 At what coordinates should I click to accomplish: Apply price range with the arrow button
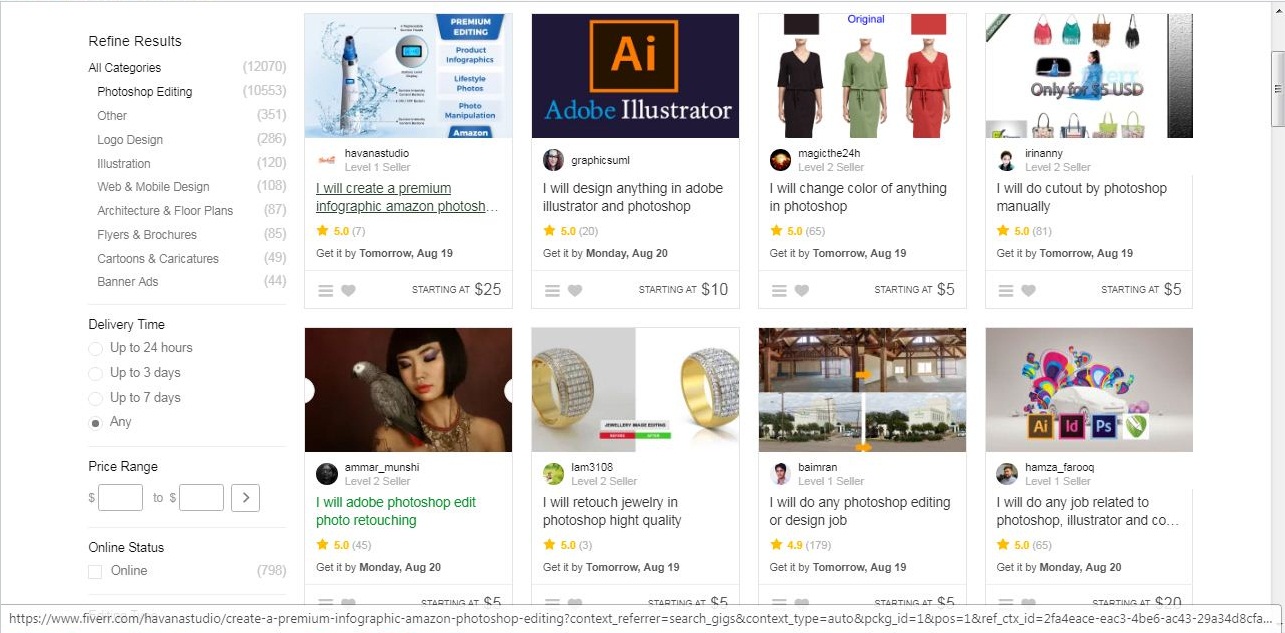pos(245,497)
